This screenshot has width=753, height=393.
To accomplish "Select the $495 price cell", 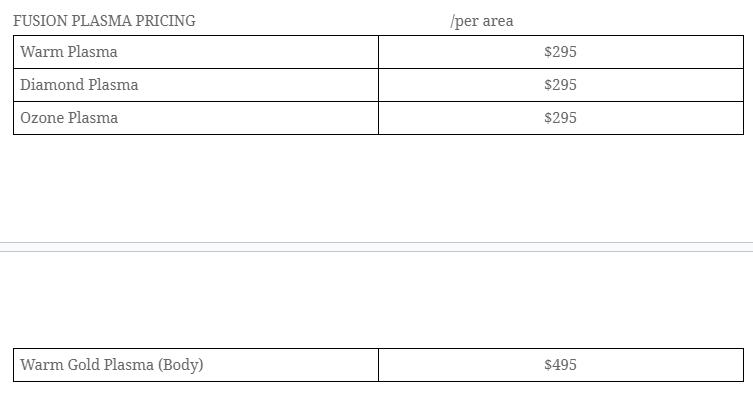I will point(560,365).
